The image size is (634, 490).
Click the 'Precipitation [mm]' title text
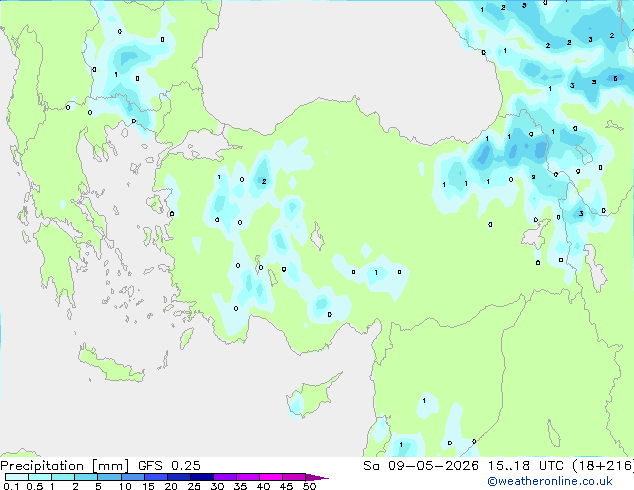click(x=64, y=466)
